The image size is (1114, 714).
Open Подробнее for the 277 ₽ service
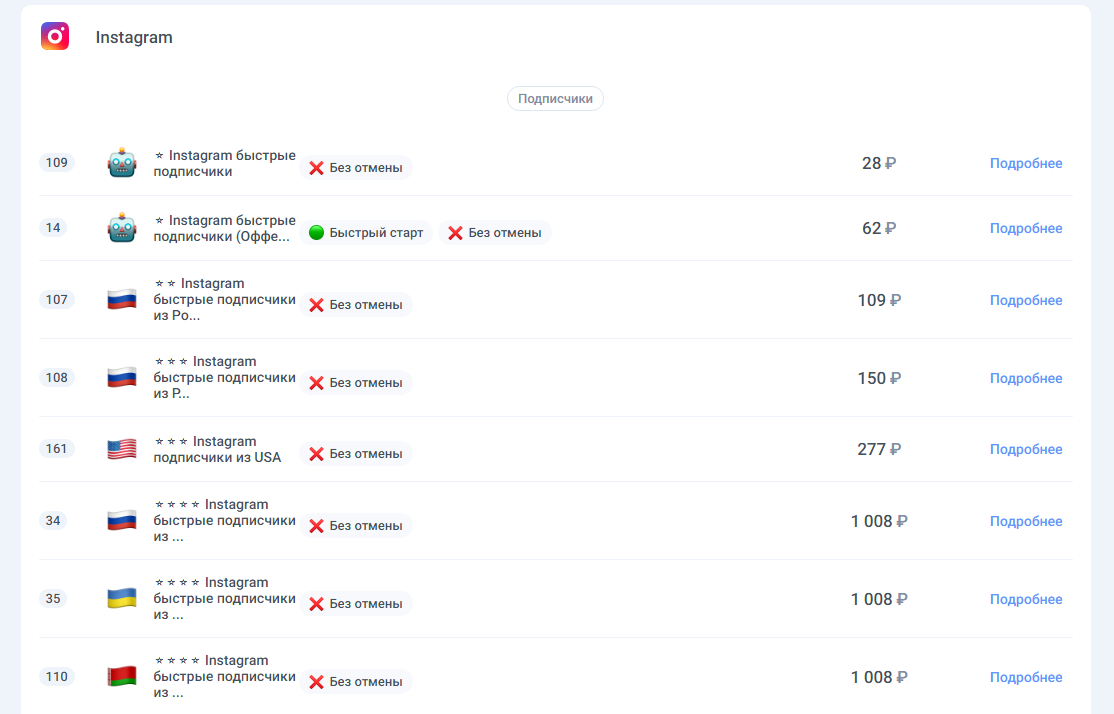(1026, 450)
